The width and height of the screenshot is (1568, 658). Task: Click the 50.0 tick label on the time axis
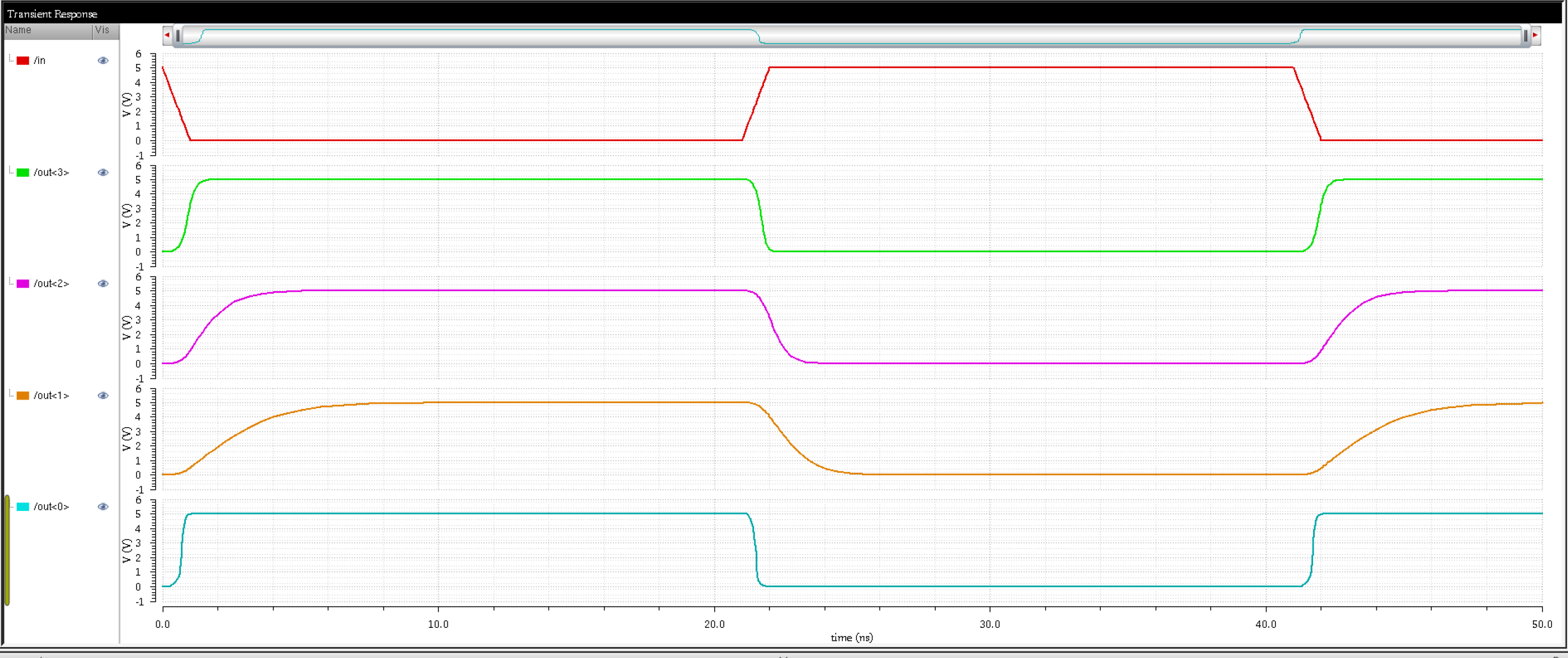point(1542,624)
